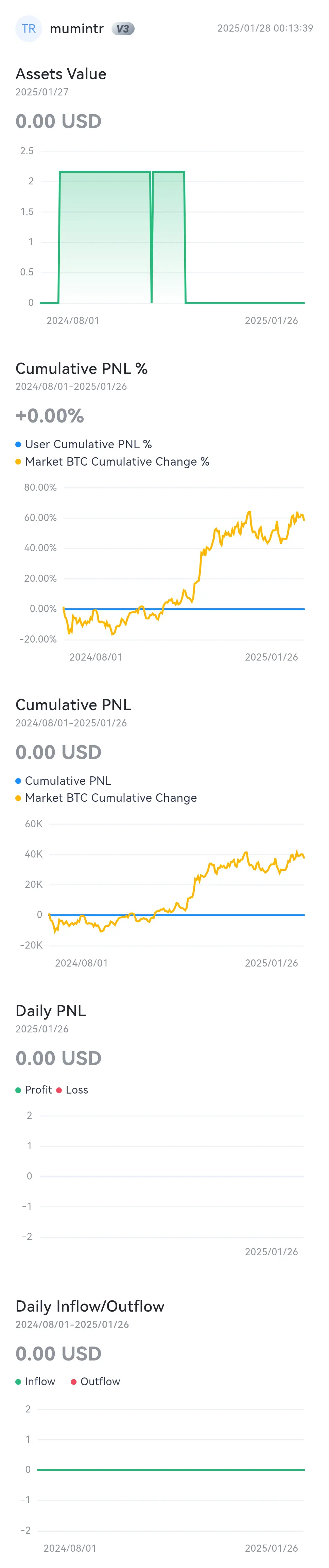Click the TR avatar icon

pos(29,29)
